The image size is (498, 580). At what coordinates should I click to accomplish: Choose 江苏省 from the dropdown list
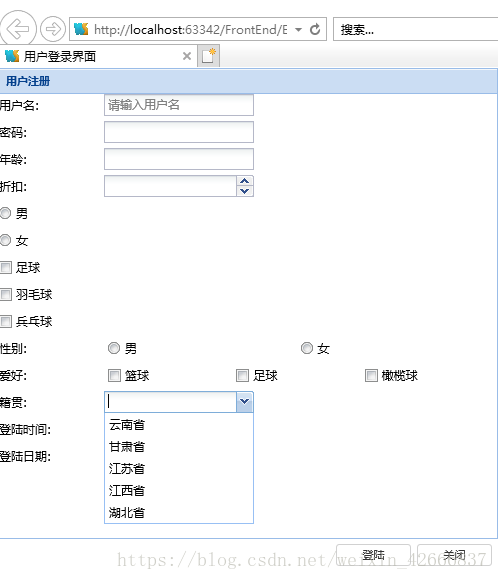pyautogui.click(x=179, y=469)
